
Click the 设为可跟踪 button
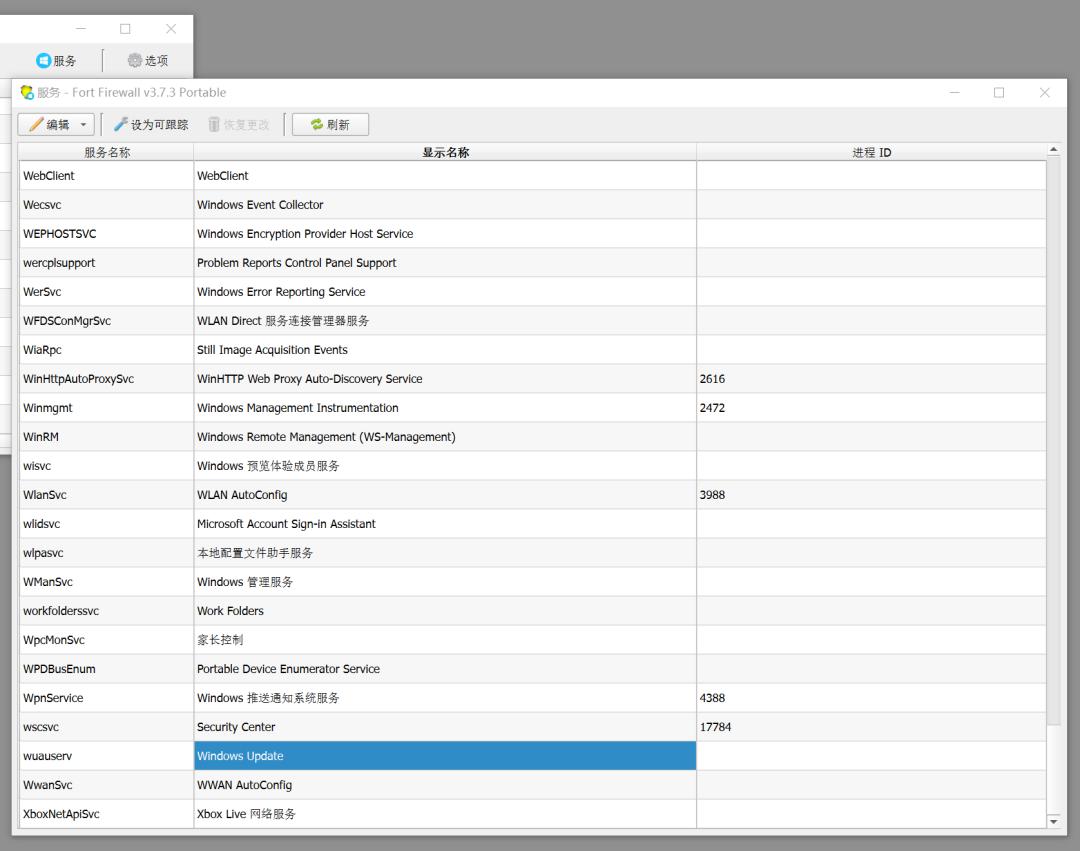[150, 124]
